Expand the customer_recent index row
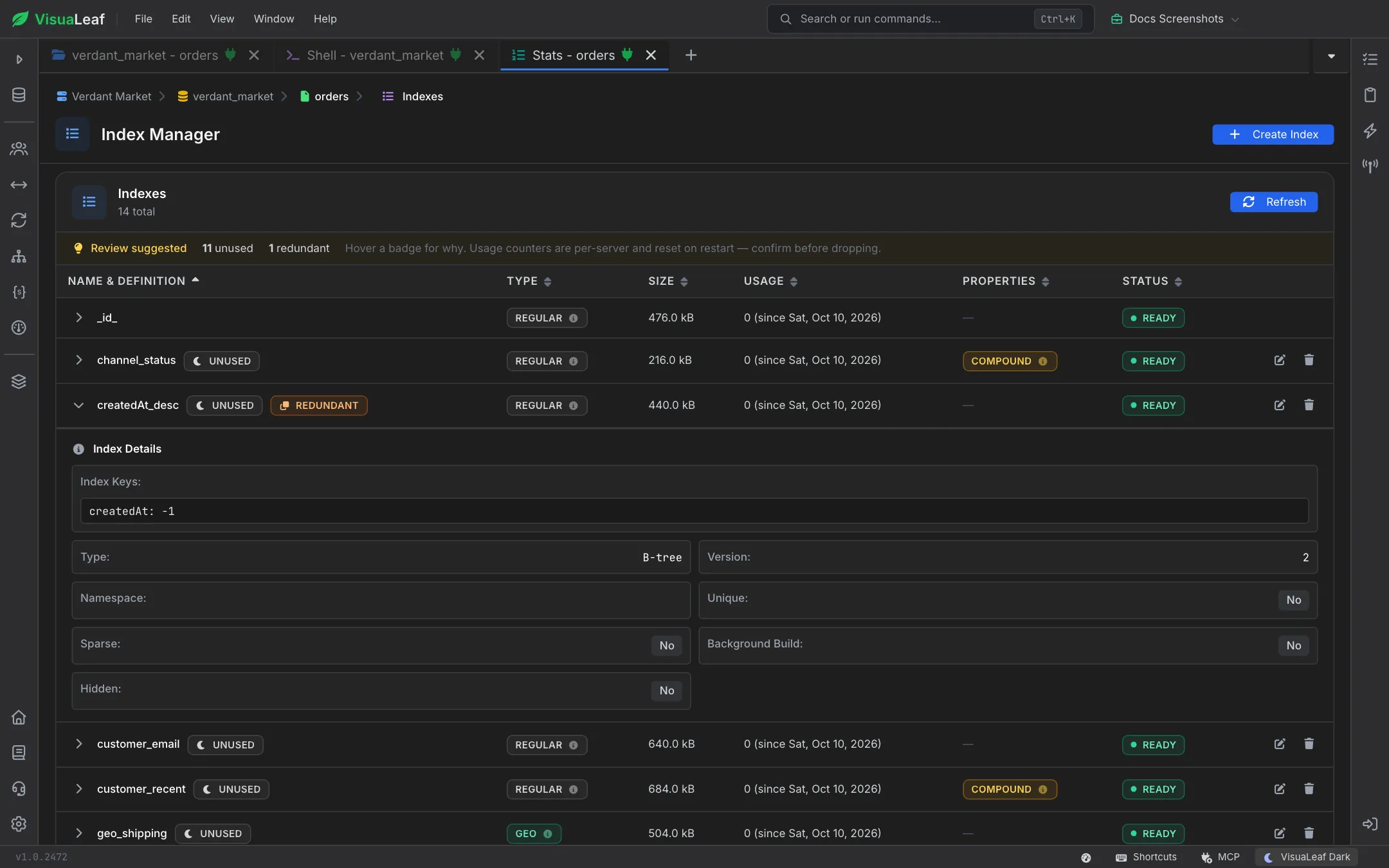The height and width of the screenshot is (868, 1389). point(78,789)
